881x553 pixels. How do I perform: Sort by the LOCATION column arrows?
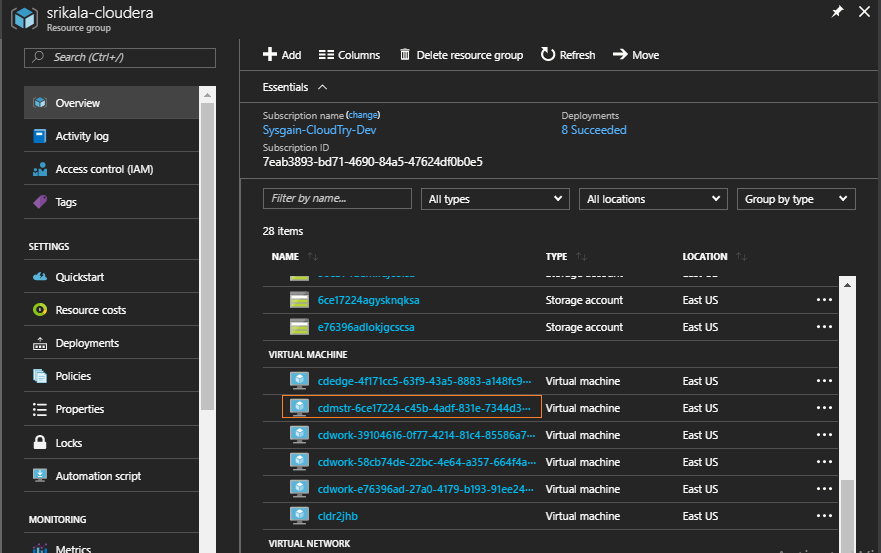tap(742, 256)
